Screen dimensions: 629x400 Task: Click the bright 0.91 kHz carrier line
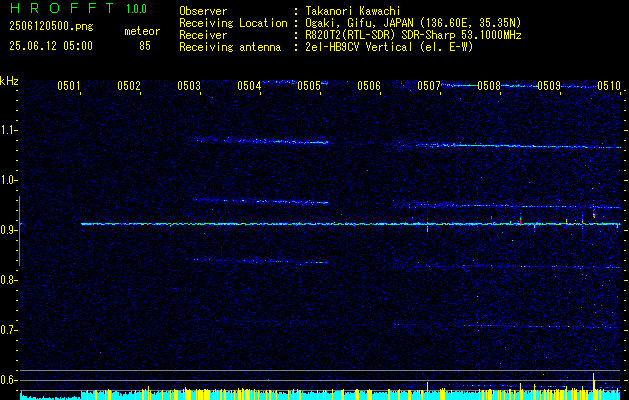point(351,224)
